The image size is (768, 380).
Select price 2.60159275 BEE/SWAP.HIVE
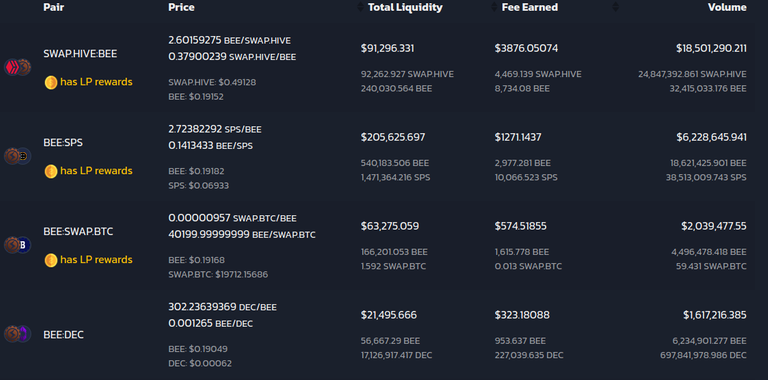[x=229, y=40]
